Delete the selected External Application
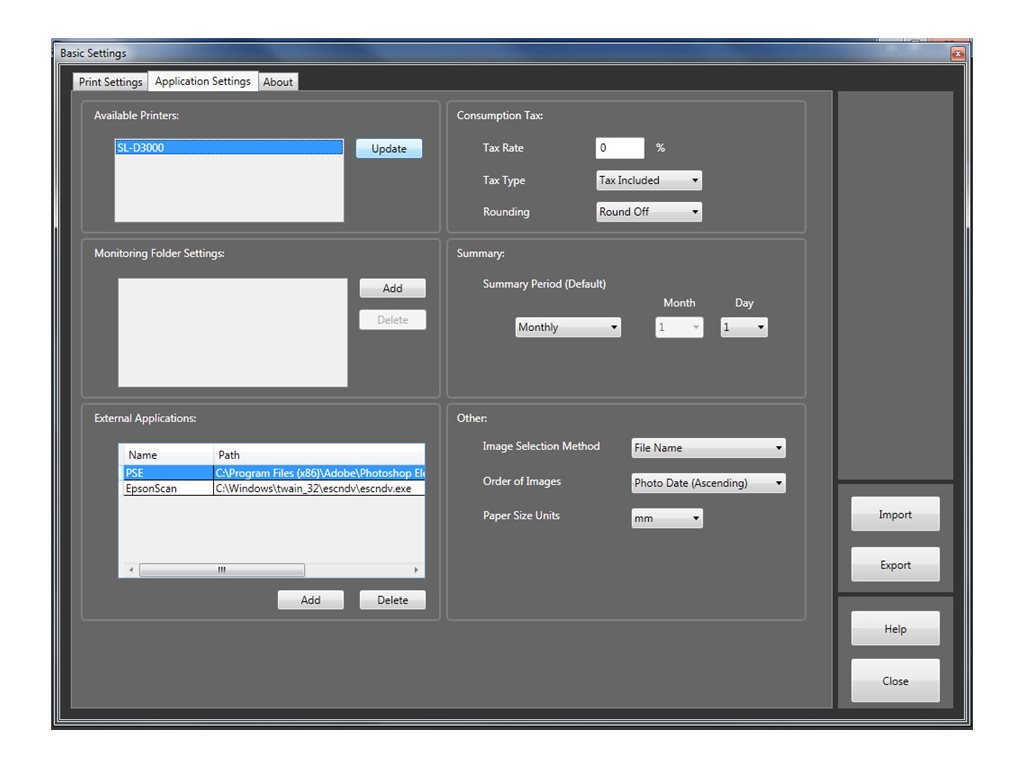 (x=392, y=599)
